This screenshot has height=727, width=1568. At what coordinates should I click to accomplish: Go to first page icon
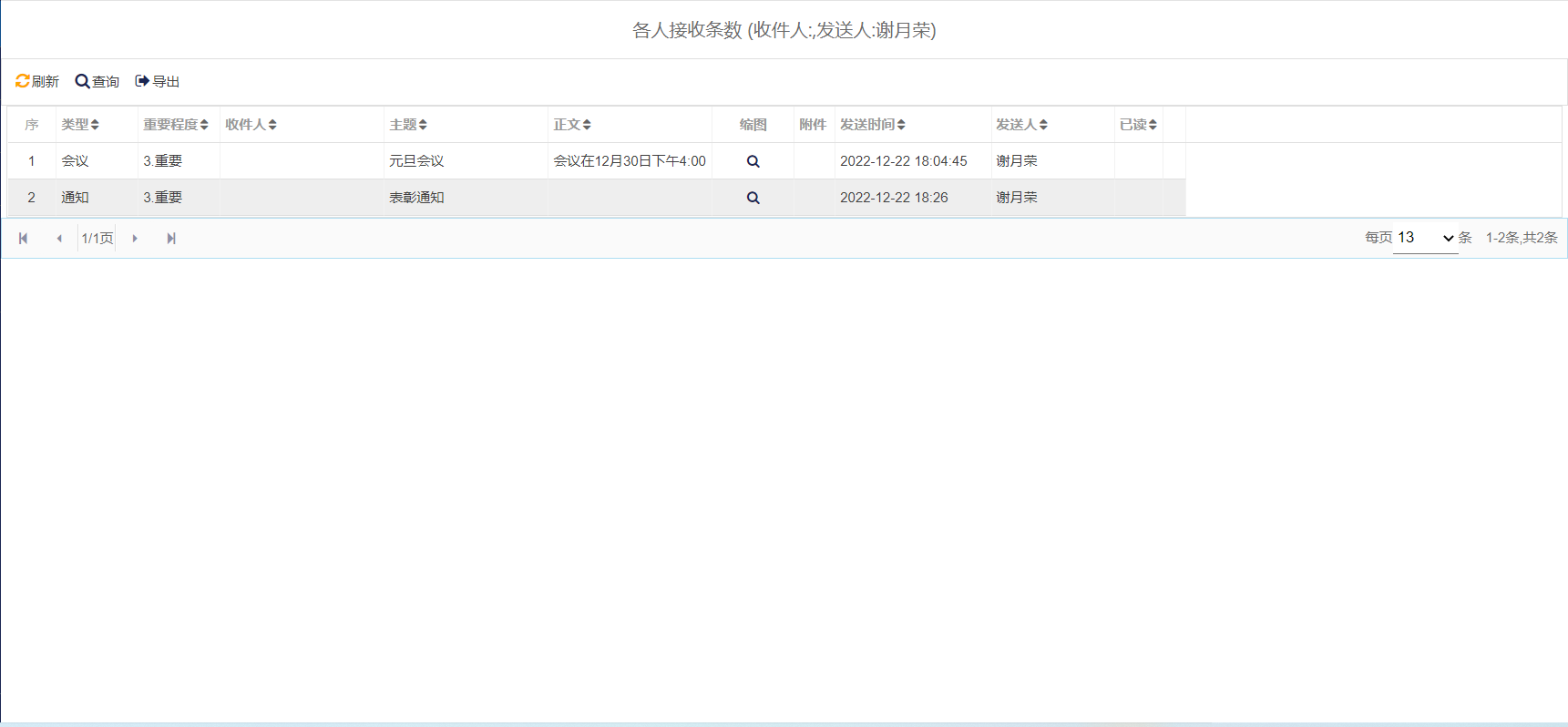(x=24, y=239)
